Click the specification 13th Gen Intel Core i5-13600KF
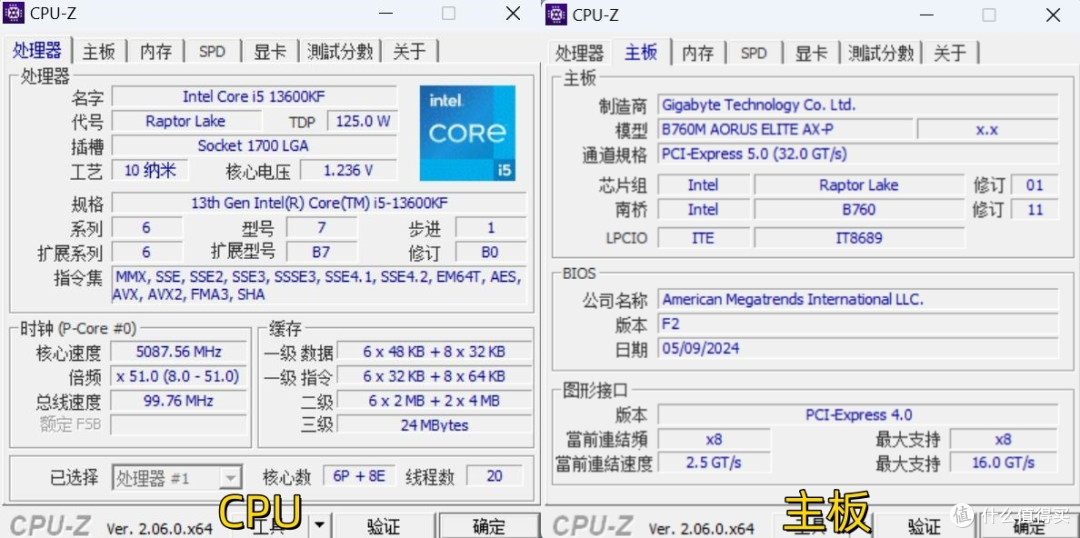The width and height of the screenshot is (1080, 538). pyautogui.click(x=320, y=203)
